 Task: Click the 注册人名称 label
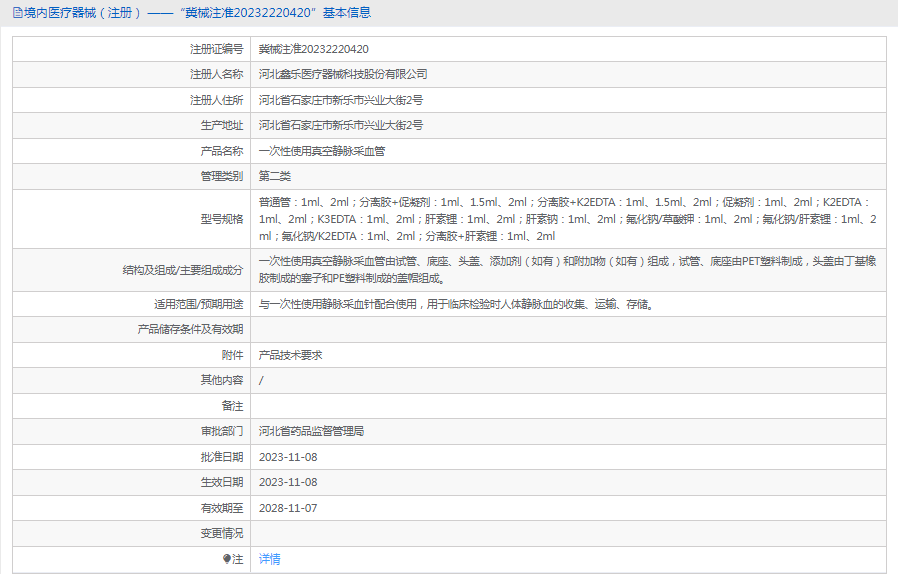tap(216, 74)
